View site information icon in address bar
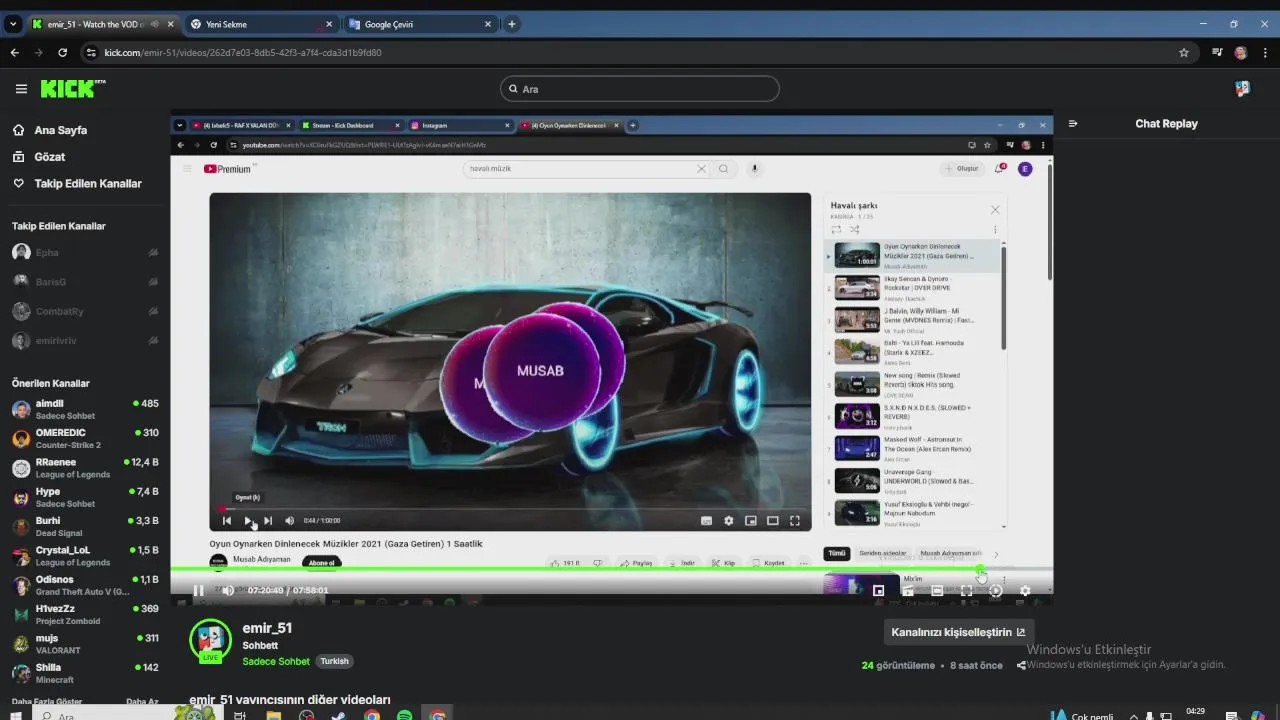The height and width of the screenshot is (720, 1280). [91, 52]
